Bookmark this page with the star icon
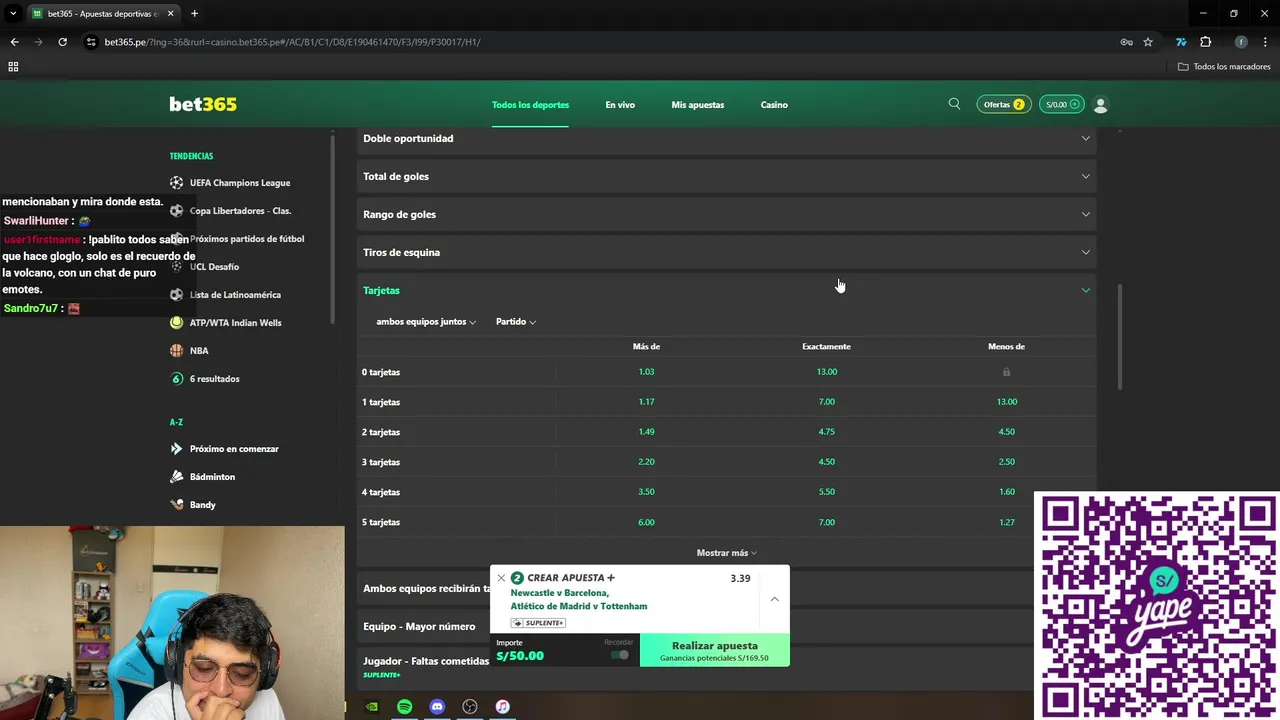Viewport: 1280px width, 720px height. (1148, 42)
